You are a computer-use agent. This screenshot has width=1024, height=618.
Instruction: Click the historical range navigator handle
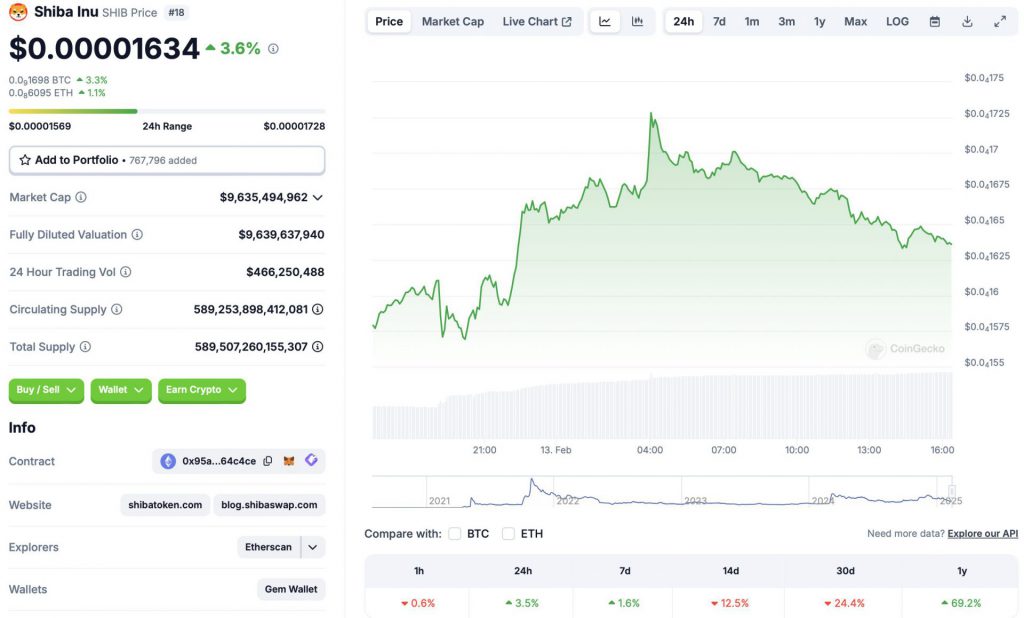[x=952, y=491]
